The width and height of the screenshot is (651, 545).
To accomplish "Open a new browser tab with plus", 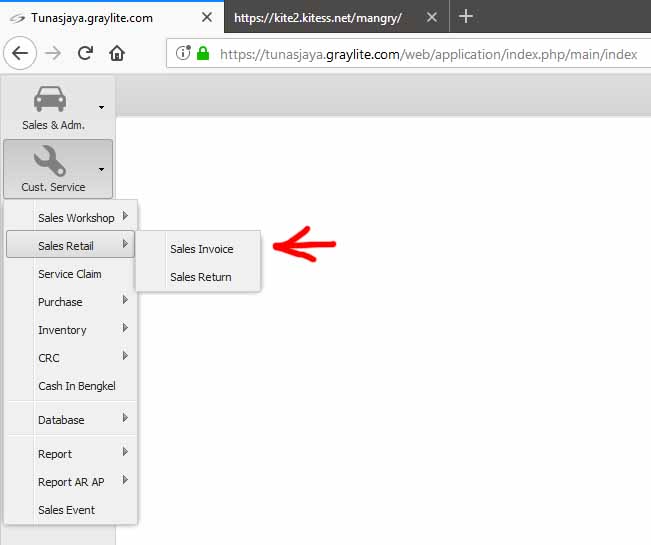I will coord(465,17).
